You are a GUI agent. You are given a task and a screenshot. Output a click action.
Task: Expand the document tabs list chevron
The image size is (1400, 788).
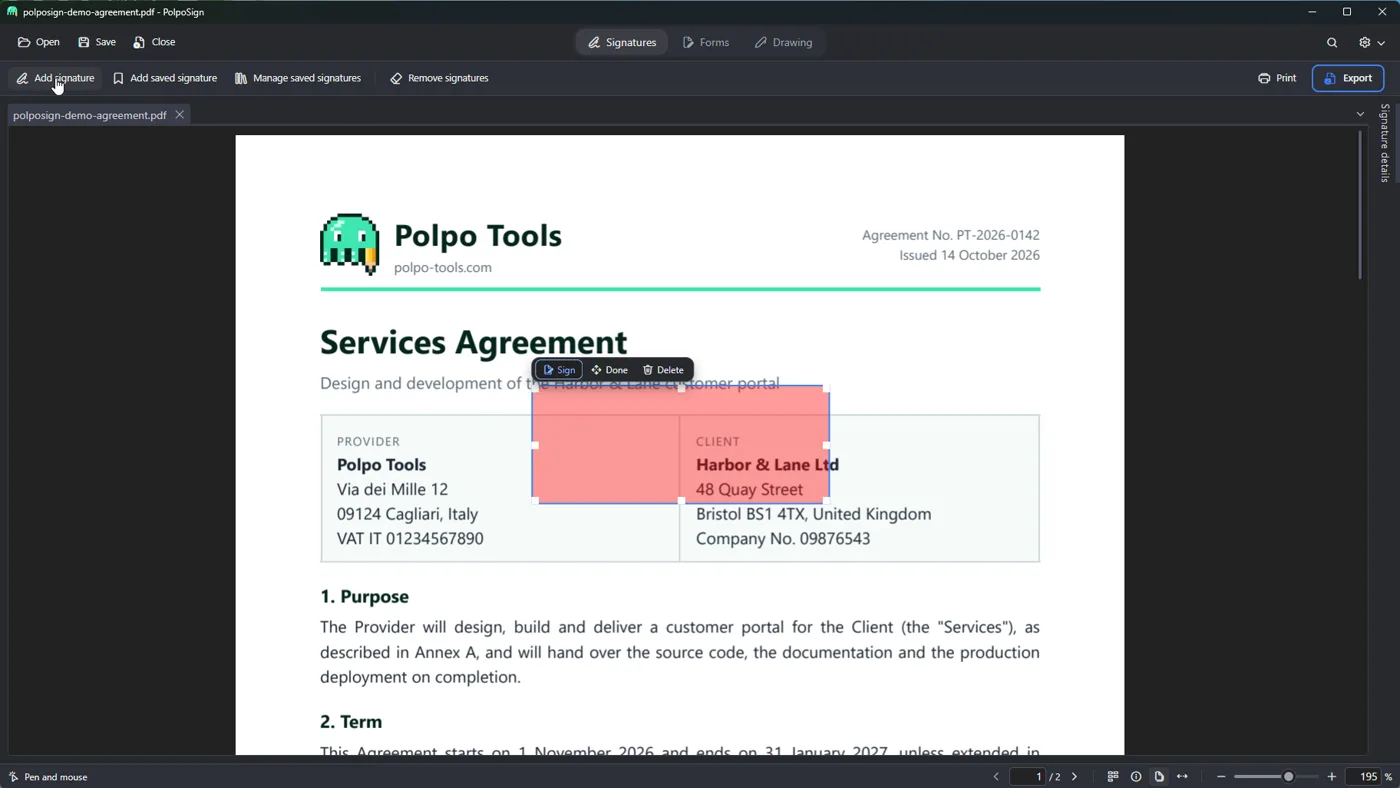[x=1360, y=114]
